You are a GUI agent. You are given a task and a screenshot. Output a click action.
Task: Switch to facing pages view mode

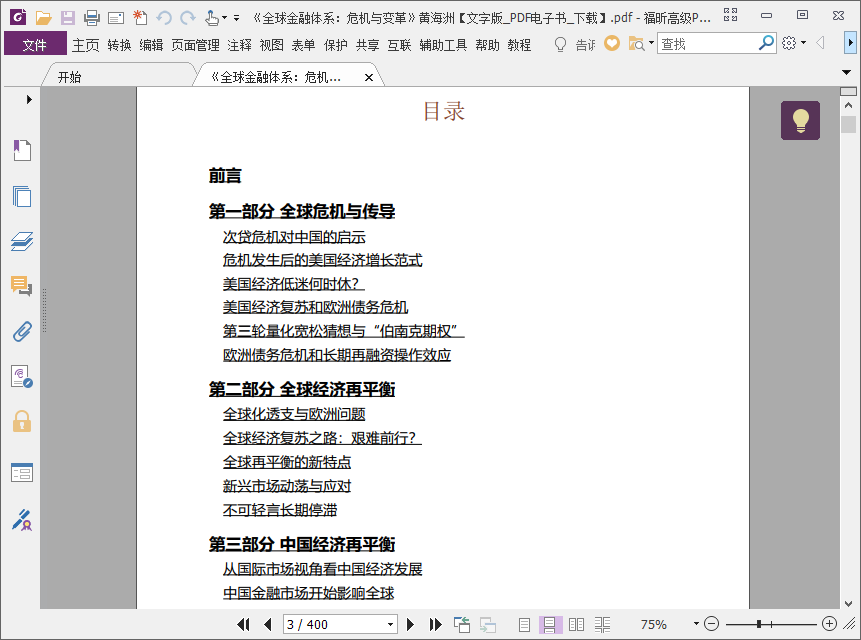[x=576, y=625]
